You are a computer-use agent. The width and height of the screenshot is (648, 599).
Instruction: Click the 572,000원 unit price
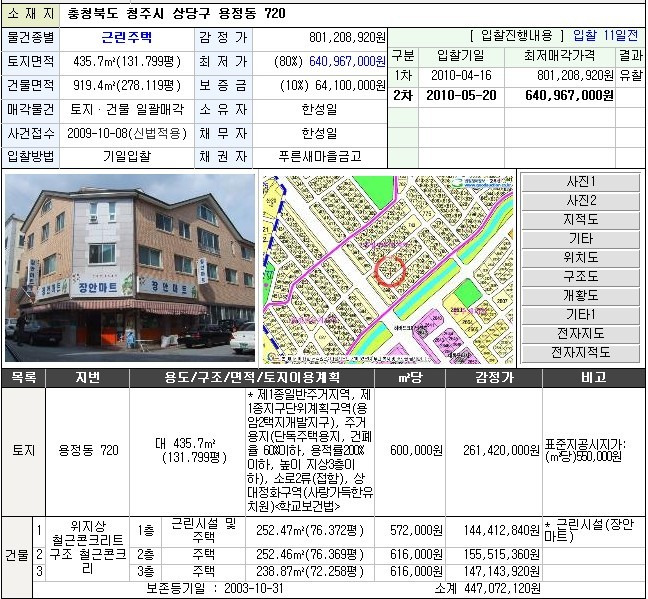click(417, 530)
